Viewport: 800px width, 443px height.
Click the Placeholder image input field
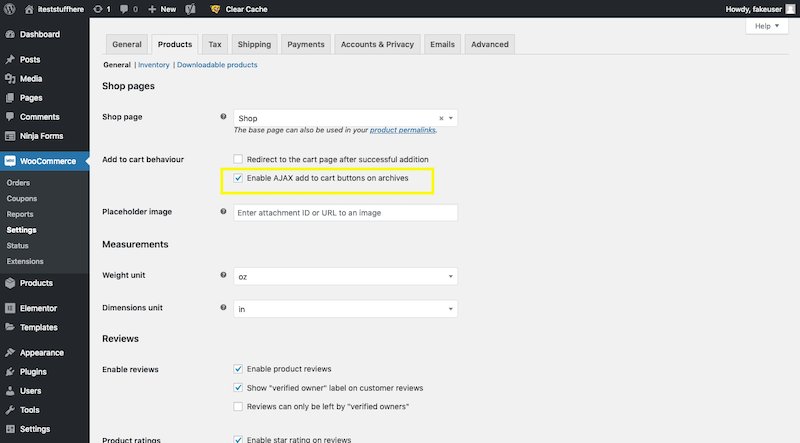[x=345, y=213]
